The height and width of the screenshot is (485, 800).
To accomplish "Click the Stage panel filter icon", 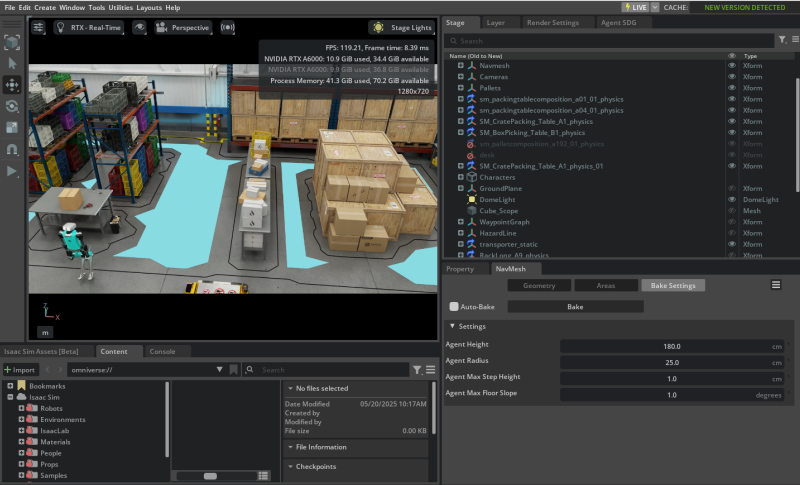I will click(783, 41).
